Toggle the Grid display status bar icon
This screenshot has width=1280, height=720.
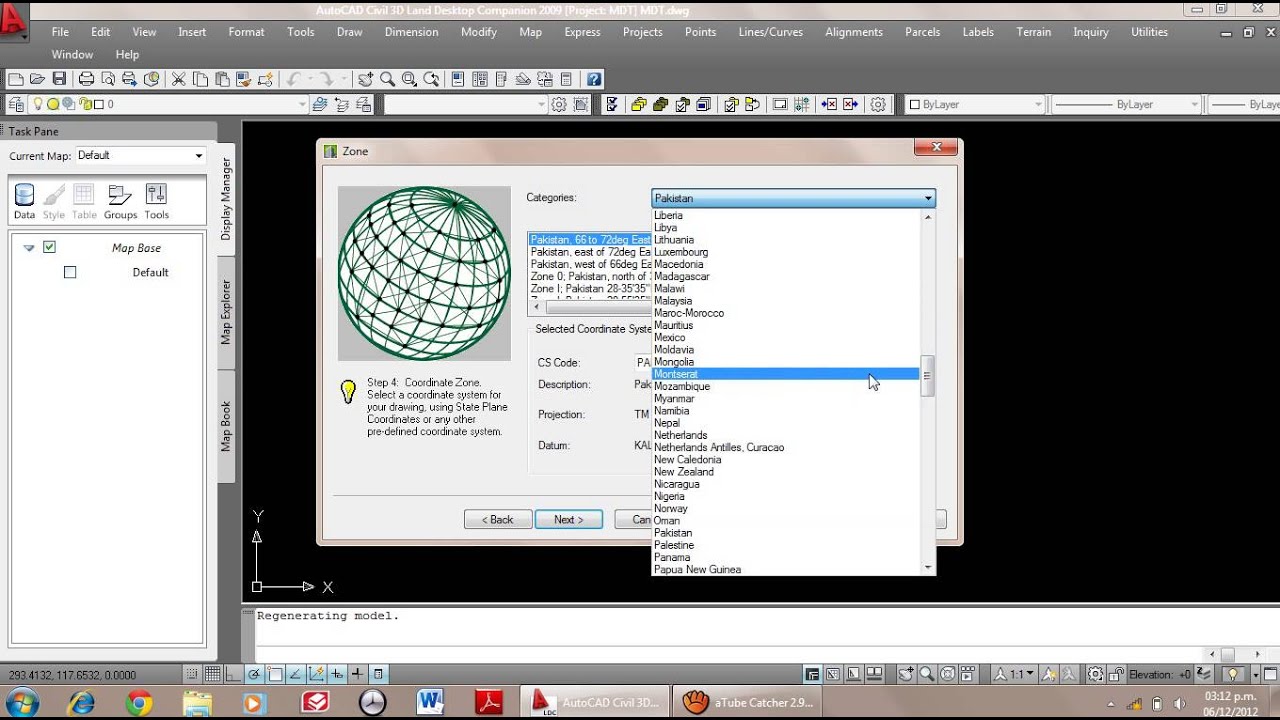pyautogui.click(x=212, y=674)
